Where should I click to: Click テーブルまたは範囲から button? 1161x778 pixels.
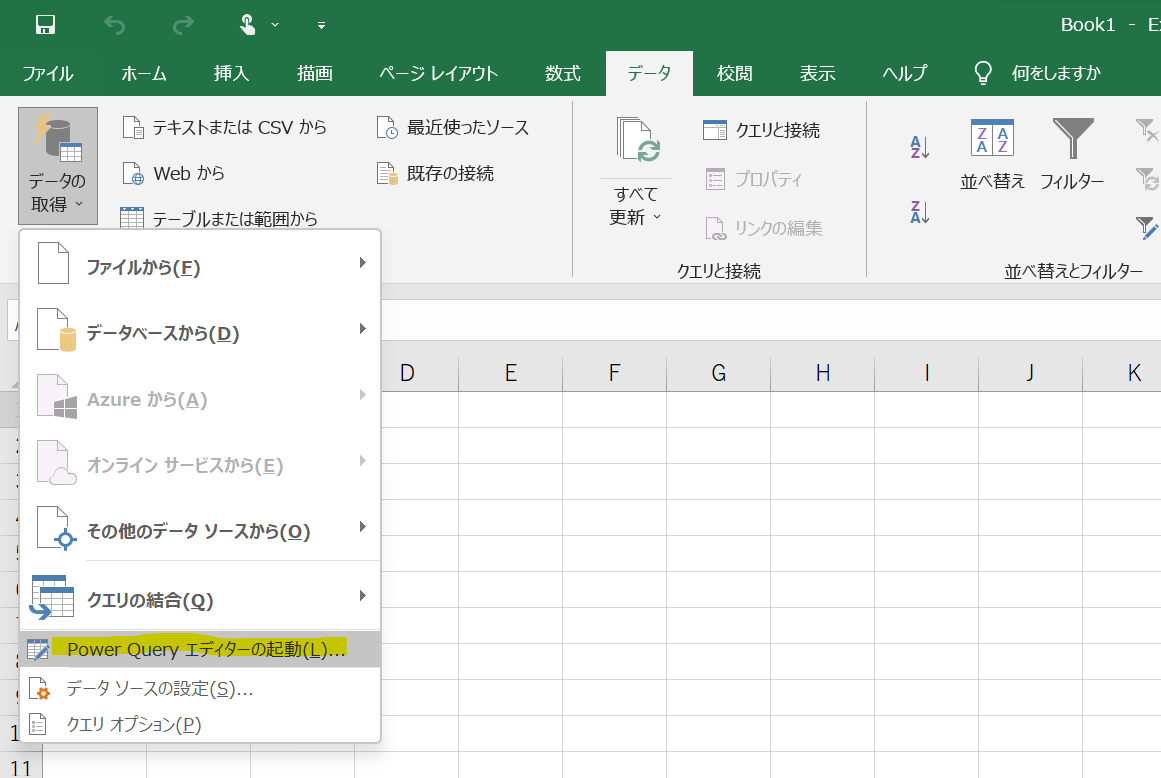[x=219, y=218]
